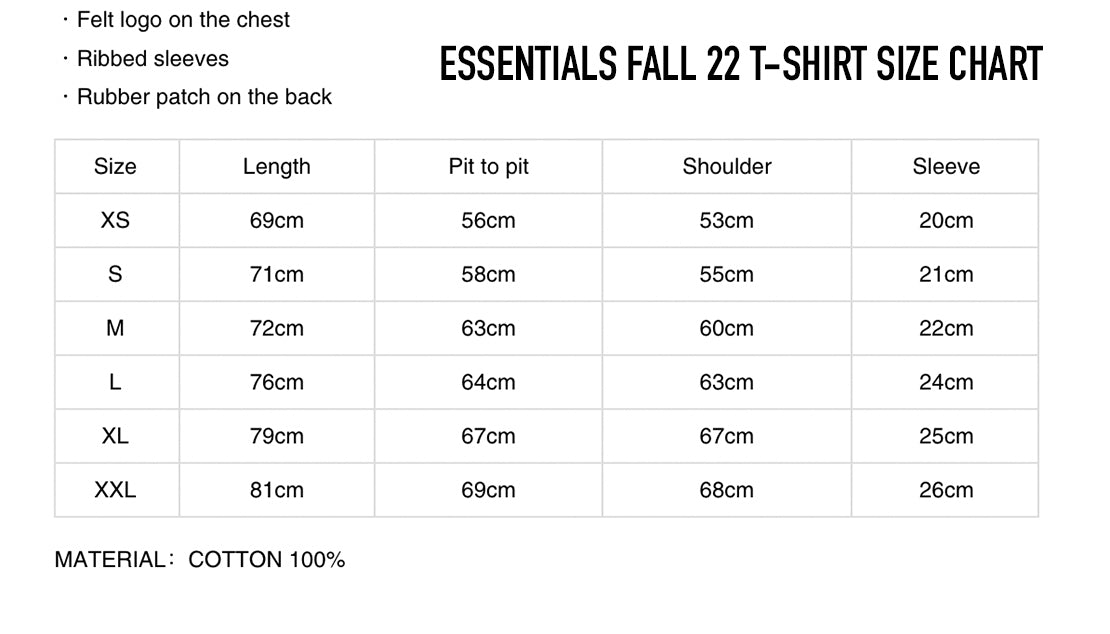Click the S size row label
1110x634 pixels.
pyautogui.click(x=115, y=274)
